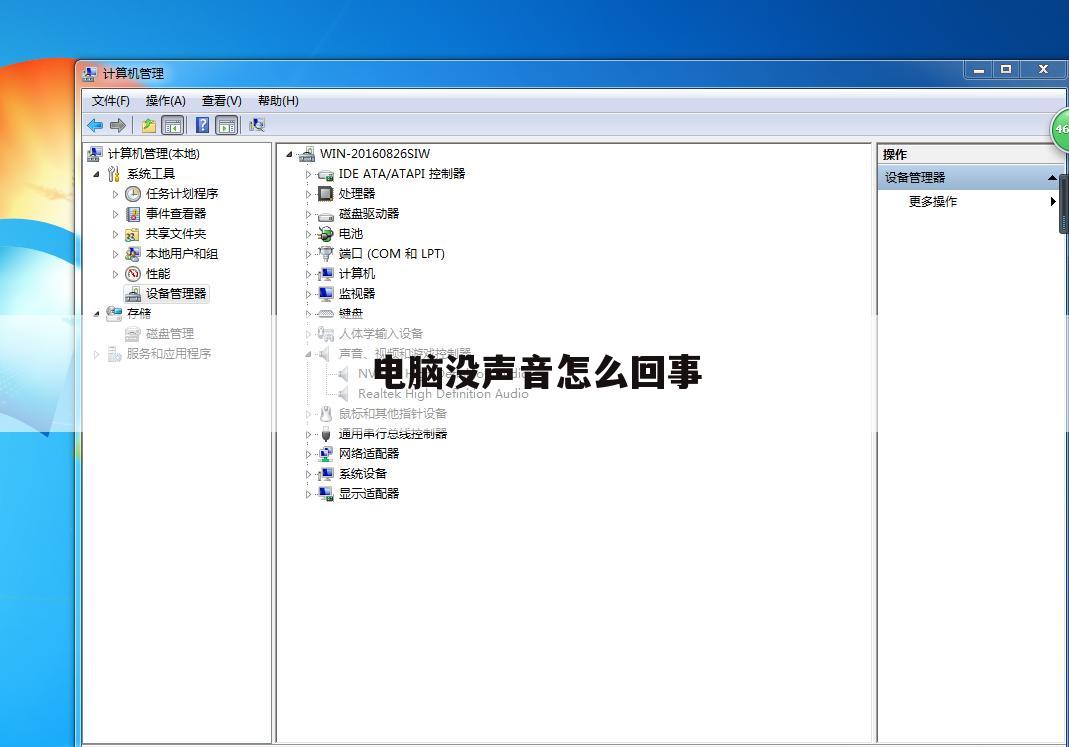1069x747 pixels.
Task: Click the 性能 gauge icon
Action: pyautogui.click(x=133, y=274)
